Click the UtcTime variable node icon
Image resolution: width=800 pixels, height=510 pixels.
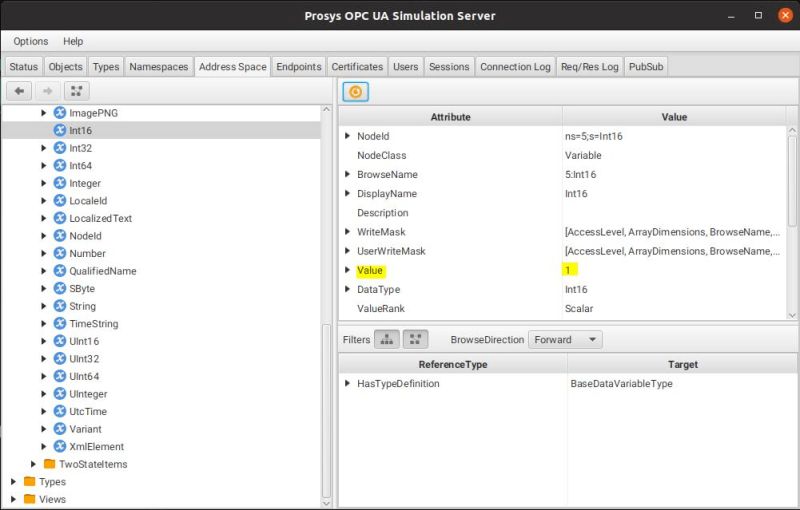(60, 411)
